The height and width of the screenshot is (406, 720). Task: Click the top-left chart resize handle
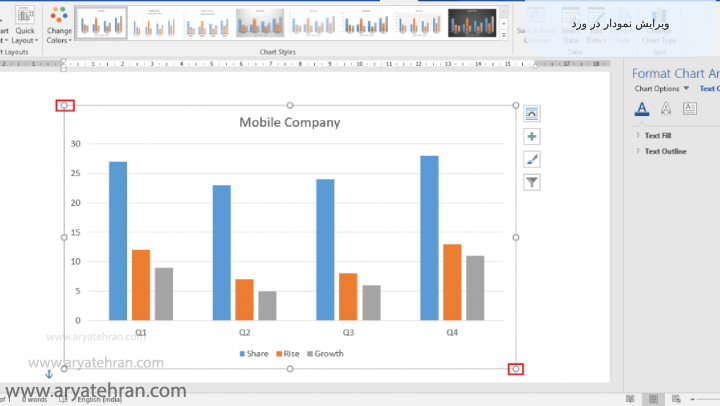click(64, 105)
